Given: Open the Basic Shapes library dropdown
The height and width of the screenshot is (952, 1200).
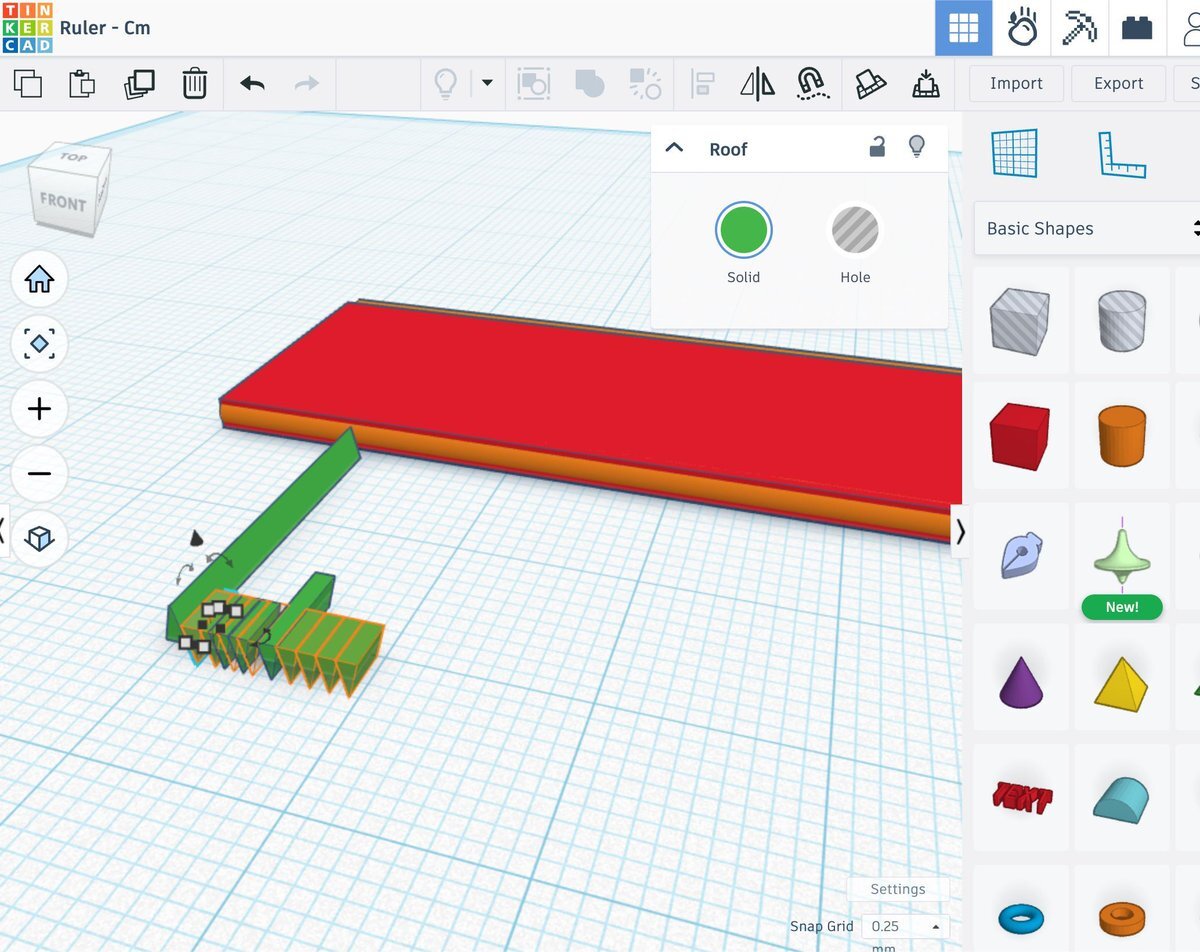Looking at the screenshot, I should point(1090,229).
